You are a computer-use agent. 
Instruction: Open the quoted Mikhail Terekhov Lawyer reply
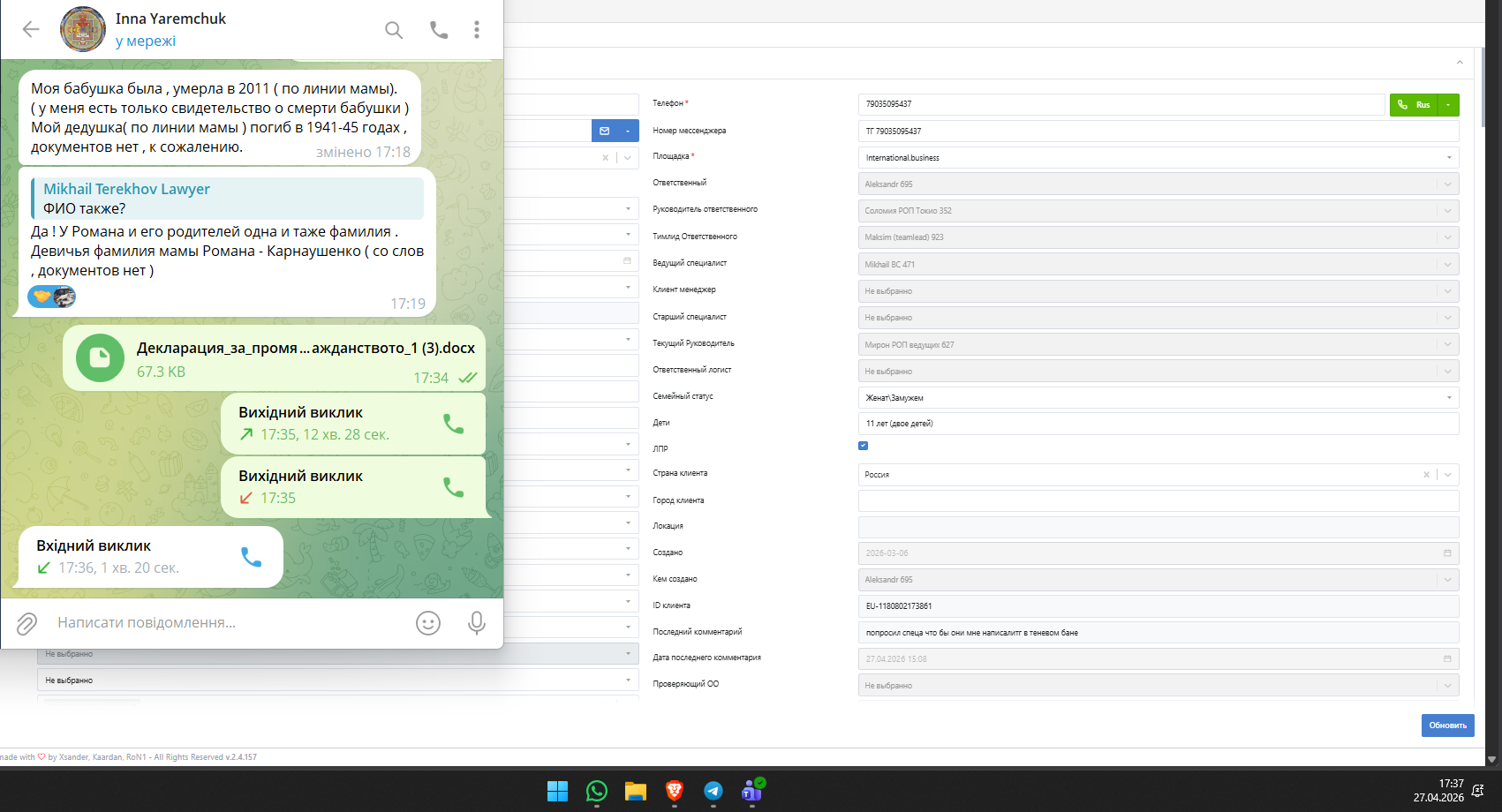[x=228, y=199]
